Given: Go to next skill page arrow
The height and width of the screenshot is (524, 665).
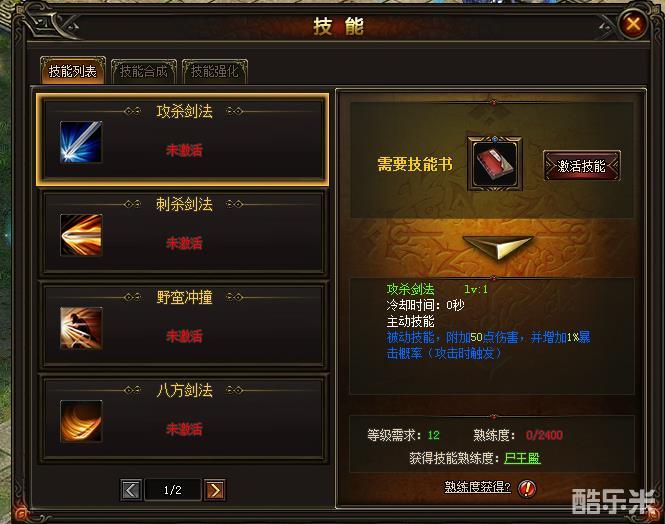Looking at the screenshot, I should pyautogui.click(x=215, y=490).
